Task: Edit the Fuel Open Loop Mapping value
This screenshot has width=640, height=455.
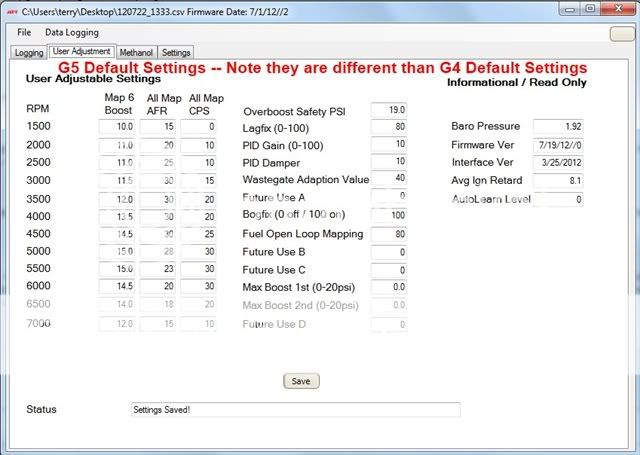Action: tap(389, 234)
